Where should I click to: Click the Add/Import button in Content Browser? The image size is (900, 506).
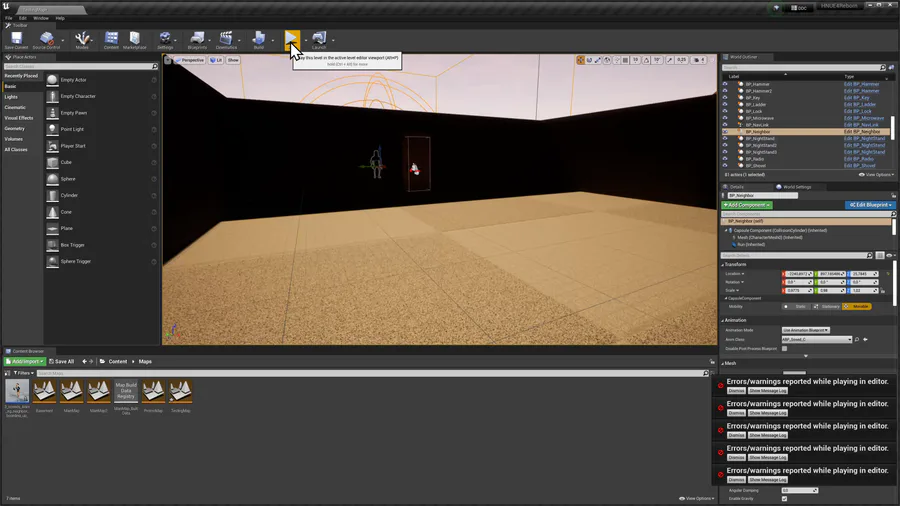(x=25, y=361)
